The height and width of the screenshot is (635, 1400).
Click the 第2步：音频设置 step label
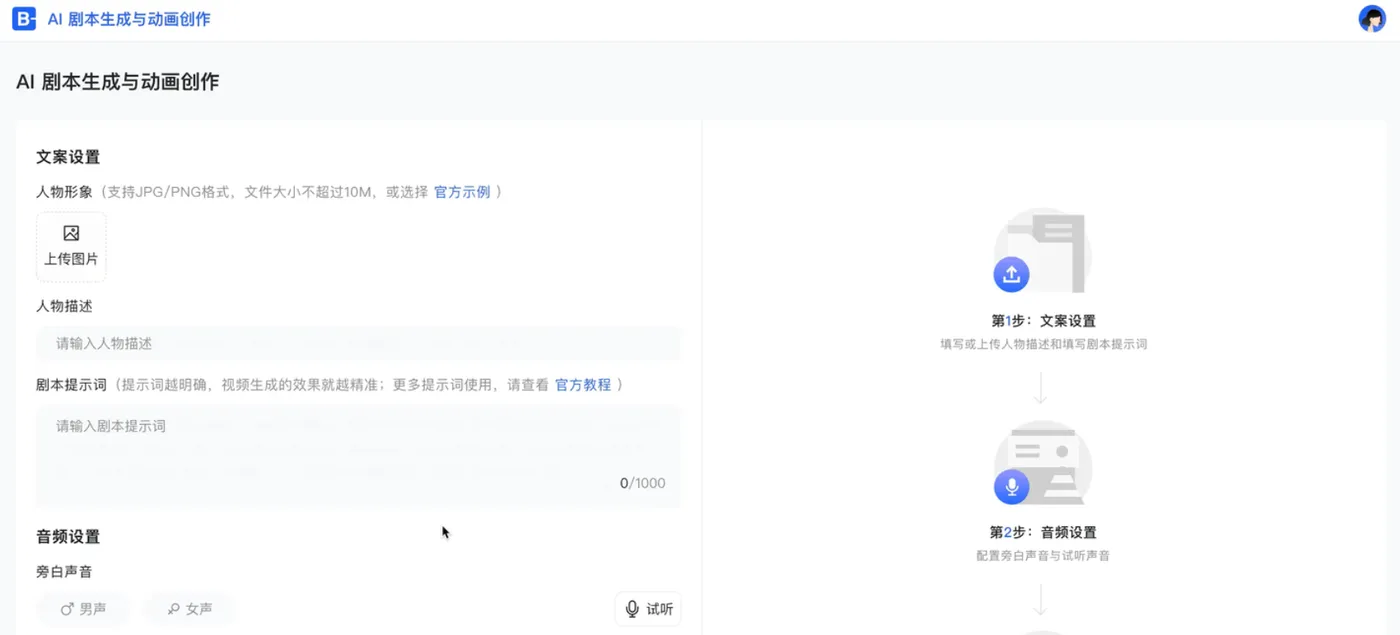click(x=1043, y=533)
